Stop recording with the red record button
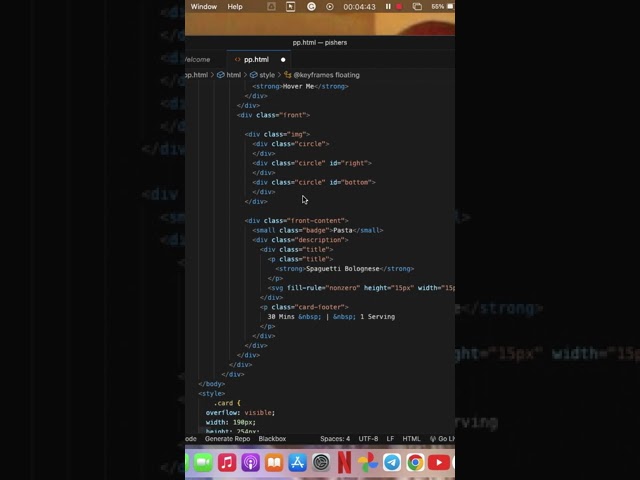640x480 pixels. [399, 7]
